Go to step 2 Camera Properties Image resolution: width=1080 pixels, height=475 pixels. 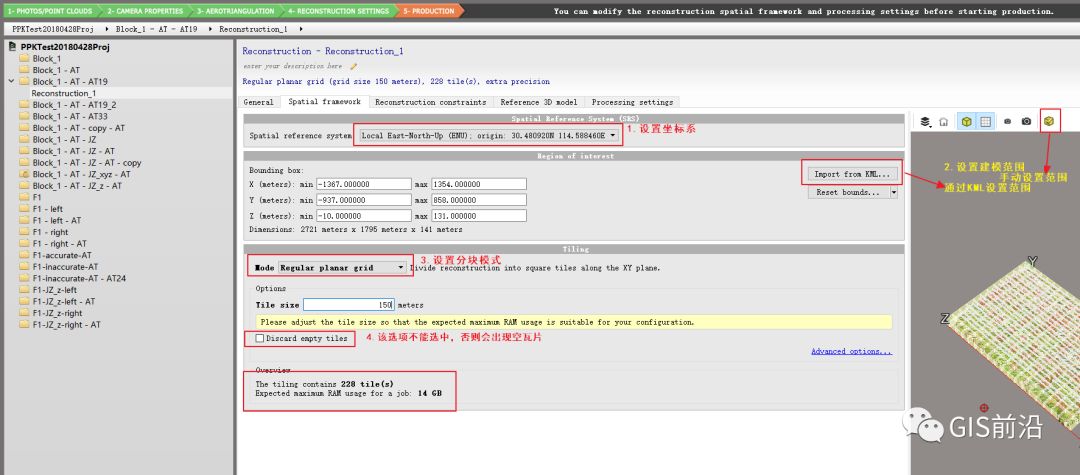(x=146, y=11)
